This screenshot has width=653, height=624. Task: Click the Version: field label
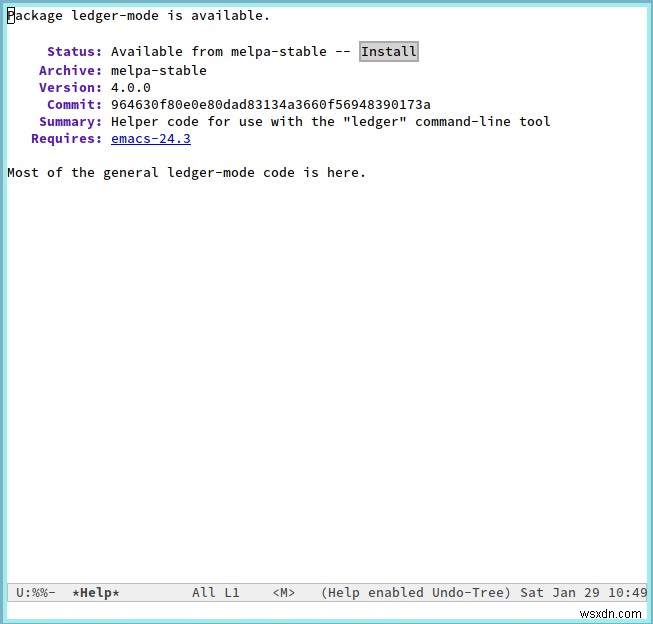pyautogui.click(x=70, y=87)
